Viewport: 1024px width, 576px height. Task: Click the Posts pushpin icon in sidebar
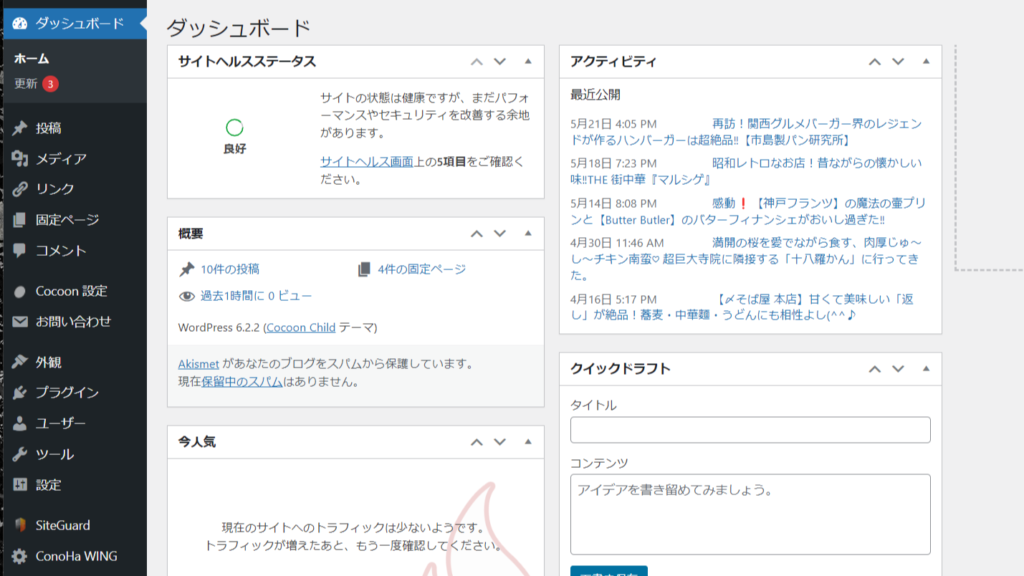[x=20, y=128]
